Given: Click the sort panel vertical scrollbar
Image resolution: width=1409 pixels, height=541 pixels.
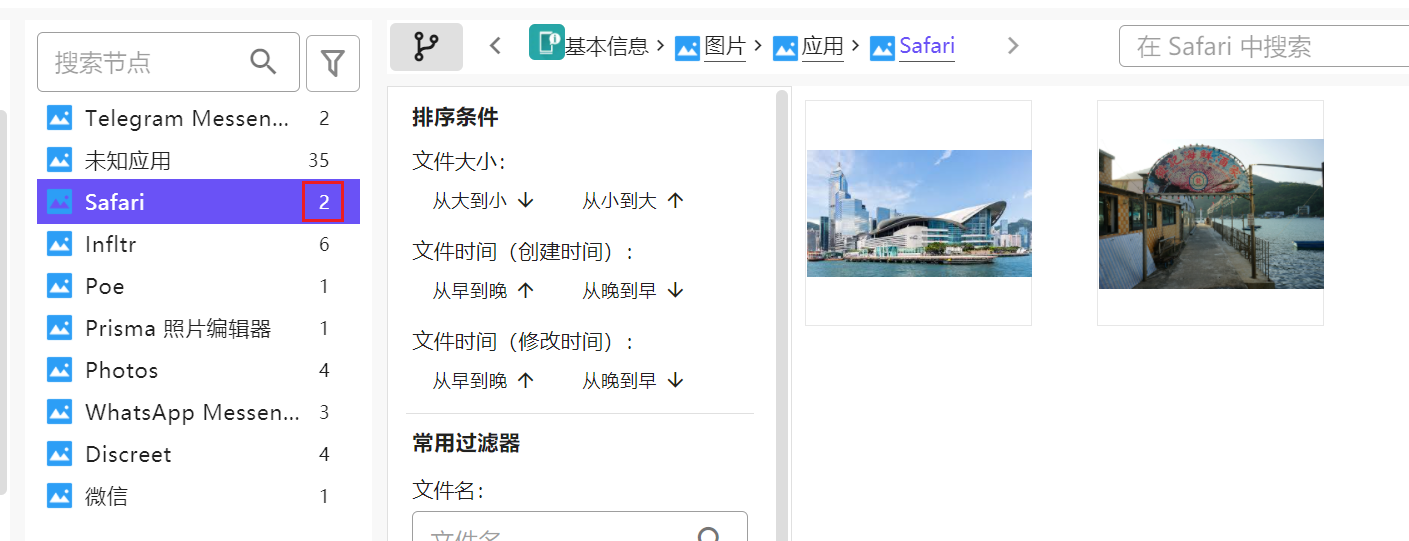Looking at the screenshot, I should coord(781,300).
